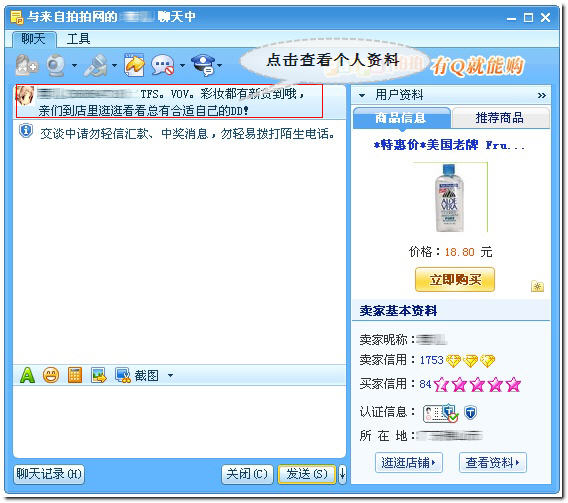This screenshot has width=568, height=503.
Task: Click the 截图 screenshot button
Action: click(x=137, y=376)
